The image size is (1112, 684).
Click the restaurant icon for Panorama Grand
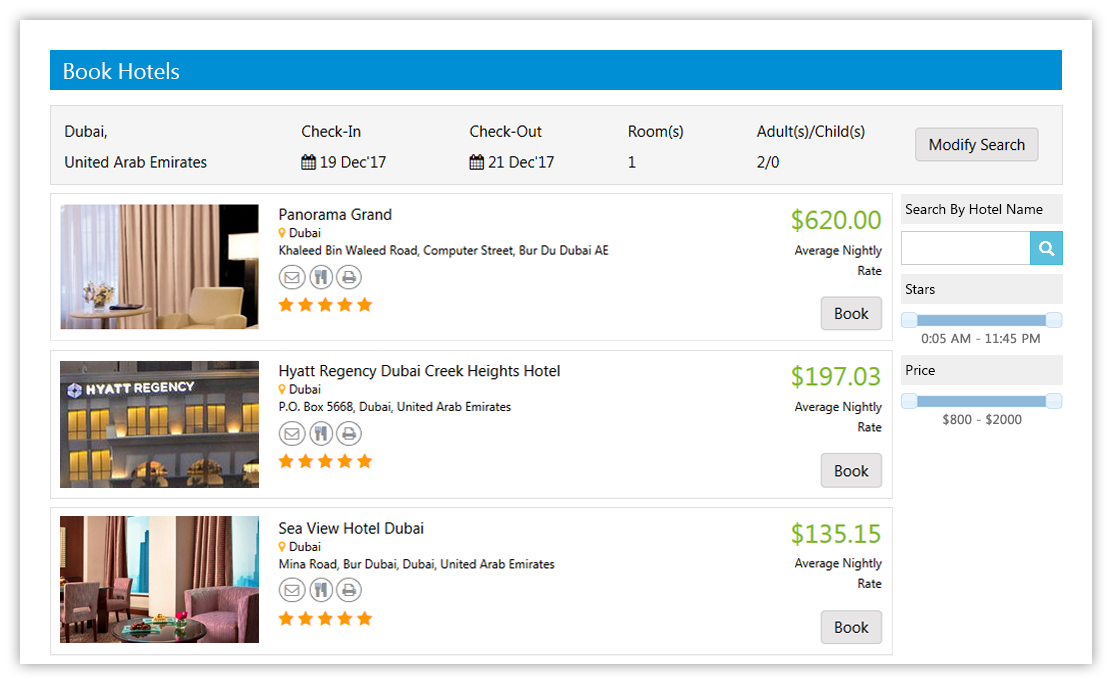tap(320, 277)
